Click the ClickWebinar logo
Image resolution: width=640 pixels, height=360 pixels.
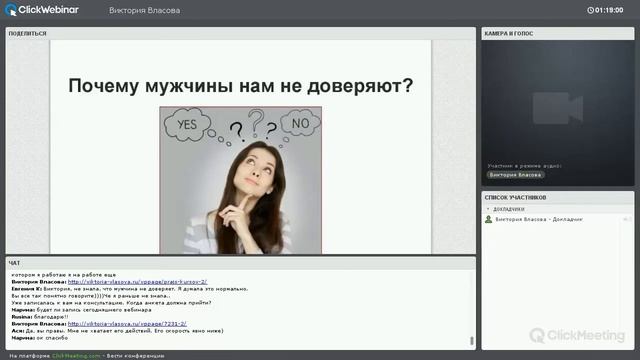41,10
